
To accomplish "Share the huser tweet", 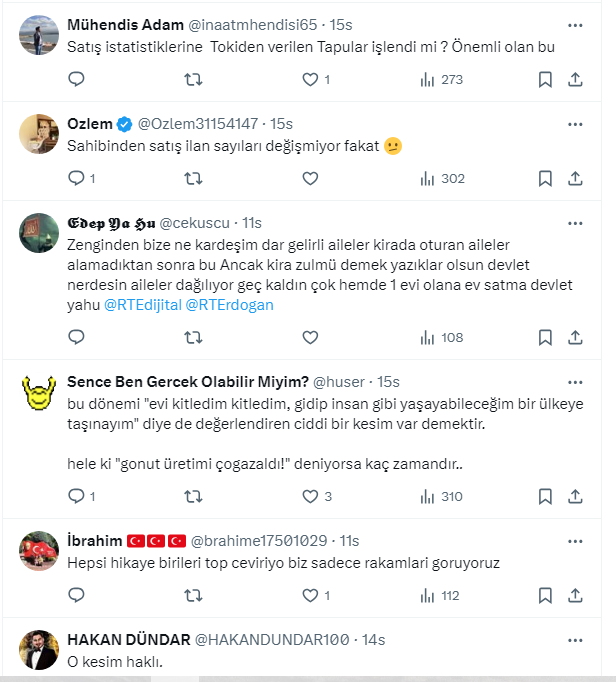I will pos(575,496).
